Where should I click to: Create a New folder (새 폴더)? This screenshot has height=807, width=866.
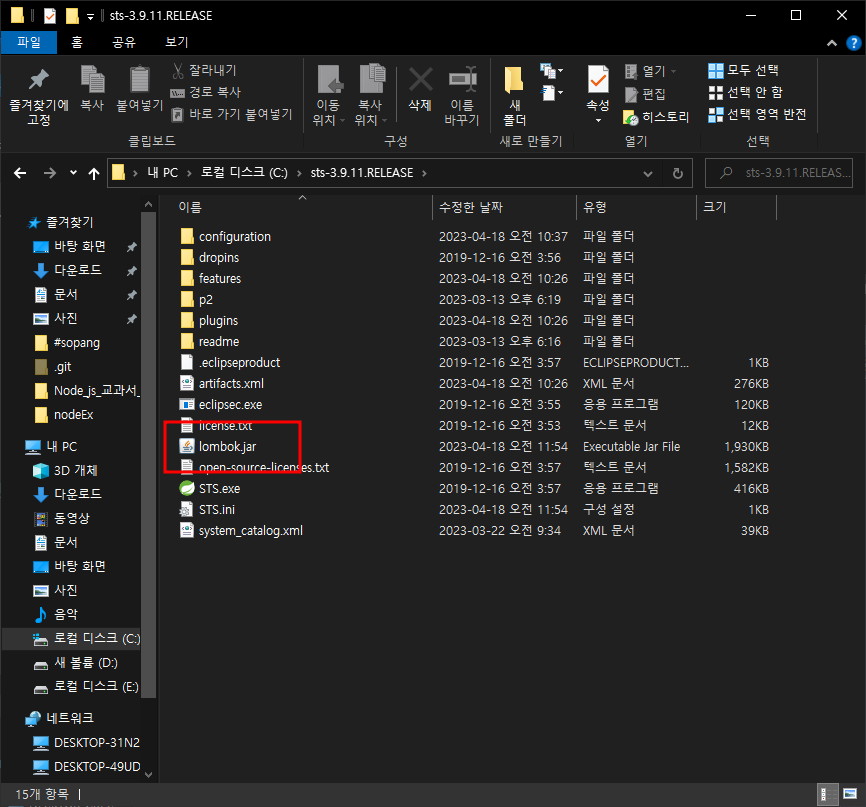point(515,95)
